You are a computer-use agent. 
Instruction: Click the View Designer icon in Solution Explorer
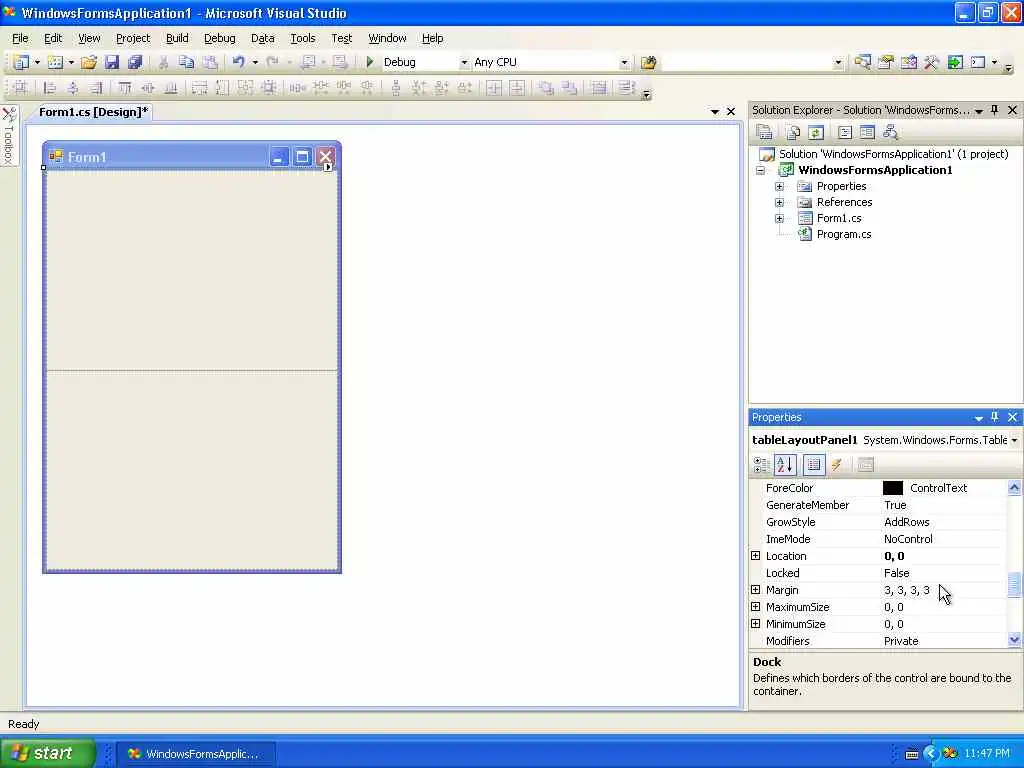867,133
